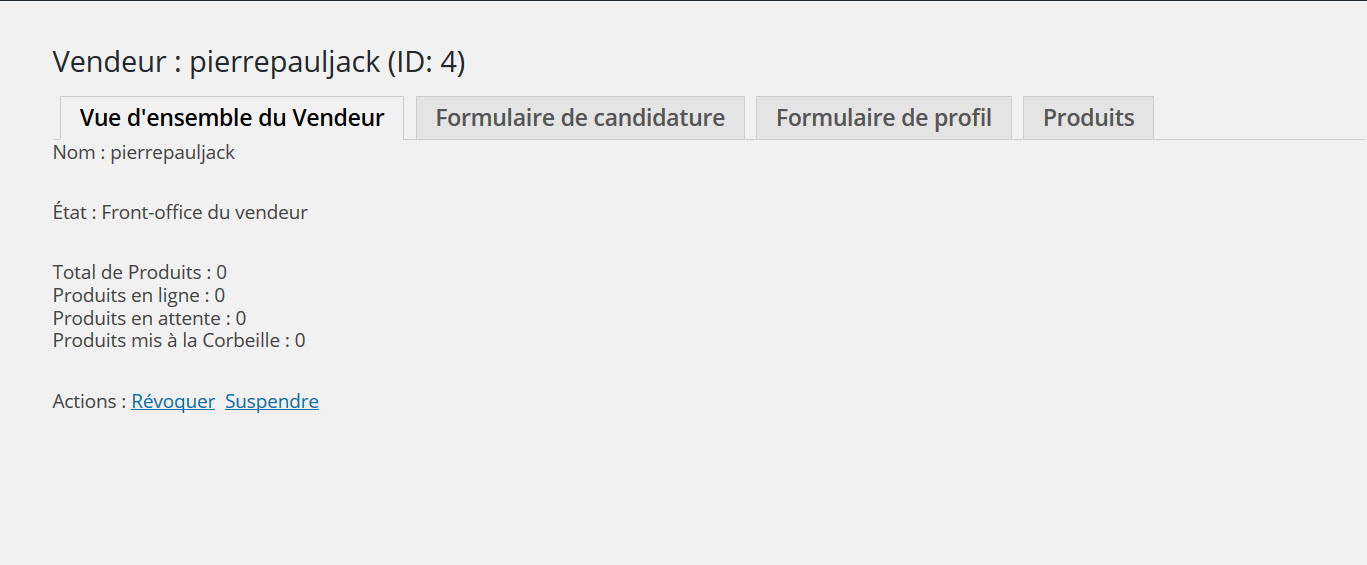Click the zero count beside "Total de Produits"
The height and width of the screenshot is (565, 1367).
222,272
